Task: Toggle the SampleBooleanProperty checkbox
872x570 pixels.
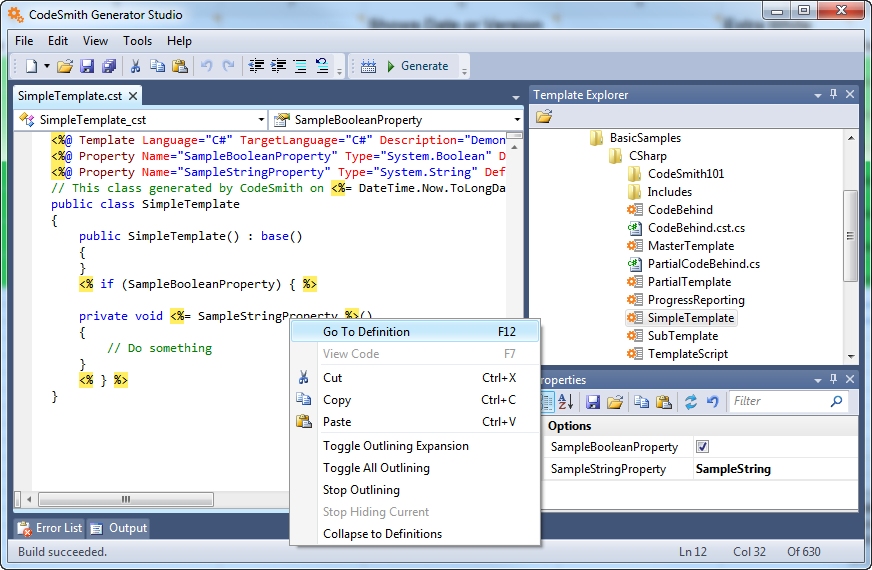Action: click(x=702, y=447)
